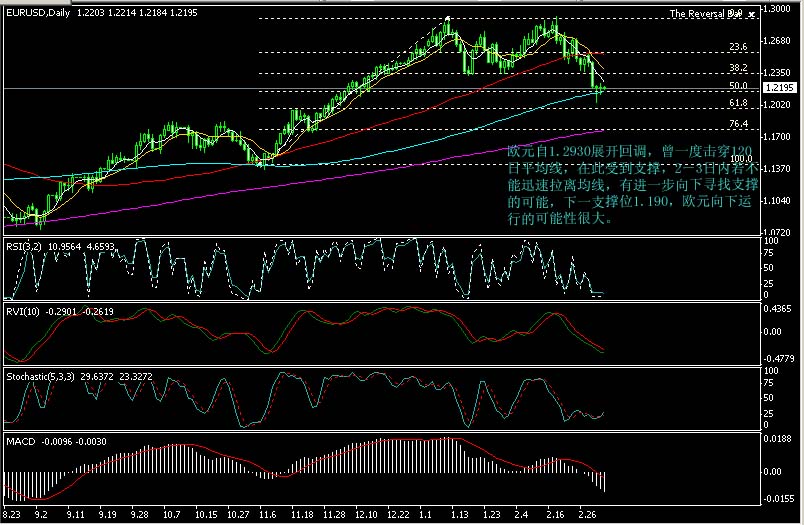Click the expert advisor disabled cross icon
Viewport: 804px width, 525px height.
[x=752, y=15]
